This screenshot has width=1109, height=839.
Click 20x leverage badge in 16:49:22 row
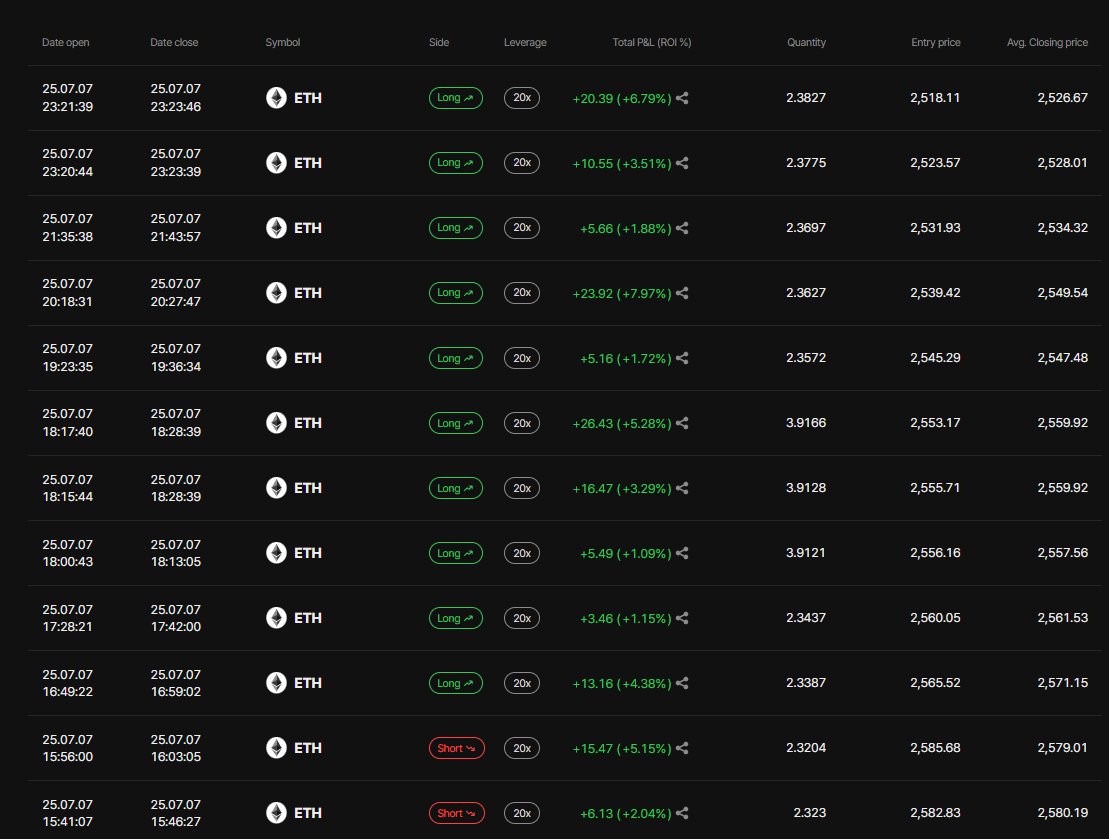point(522,683)
